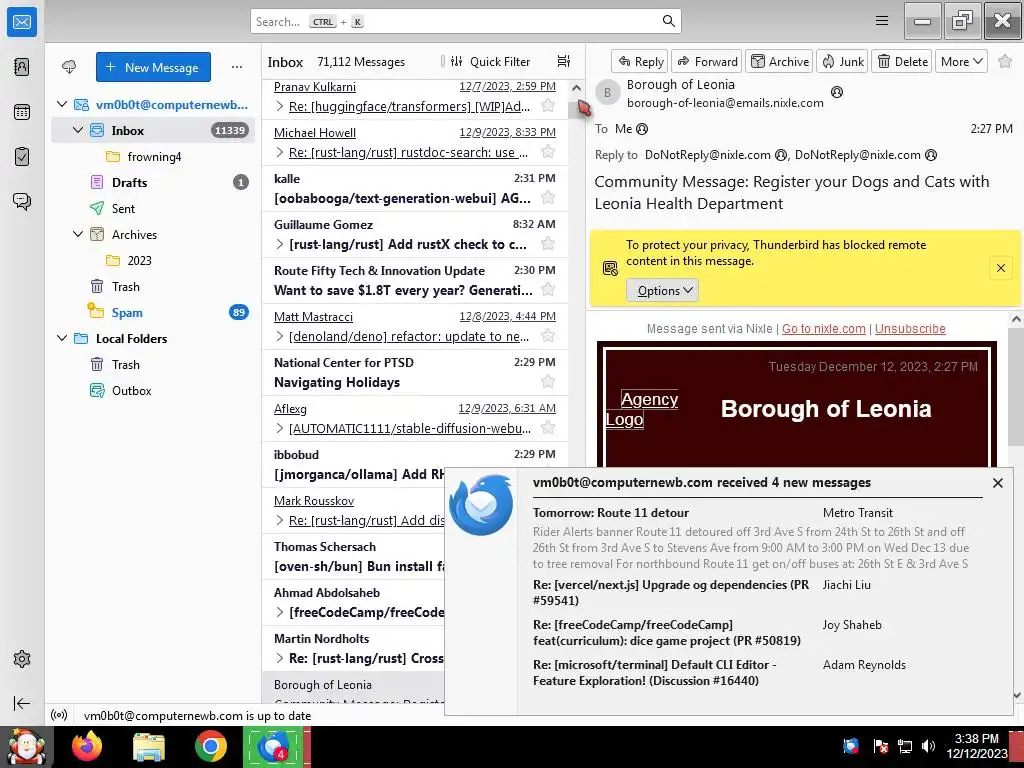Star the Matt Mastracci message
The height and width of the screenshot is (768, 1024).
point(549,336)
